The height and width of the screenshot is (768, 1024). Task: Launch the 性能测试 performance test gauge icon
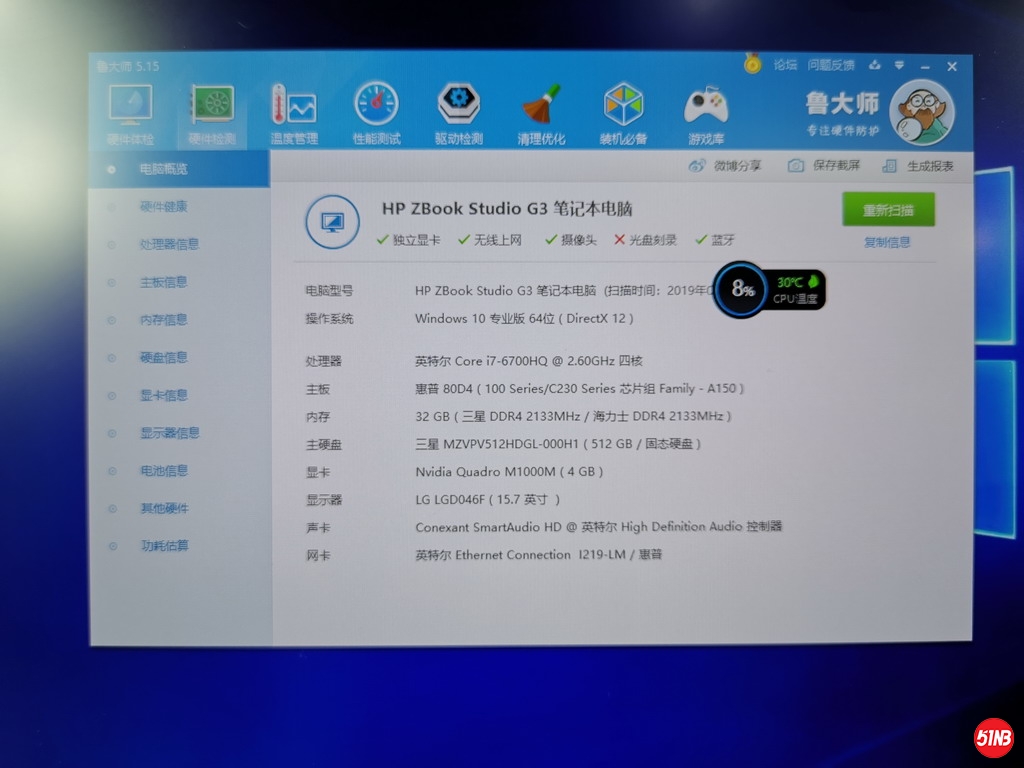(375, 104)
